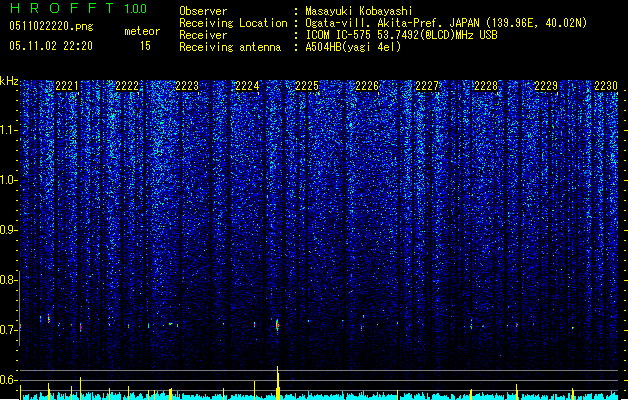Click receiver text ICOM IC-575 53.7492 MHz USB

pos(401,35)
